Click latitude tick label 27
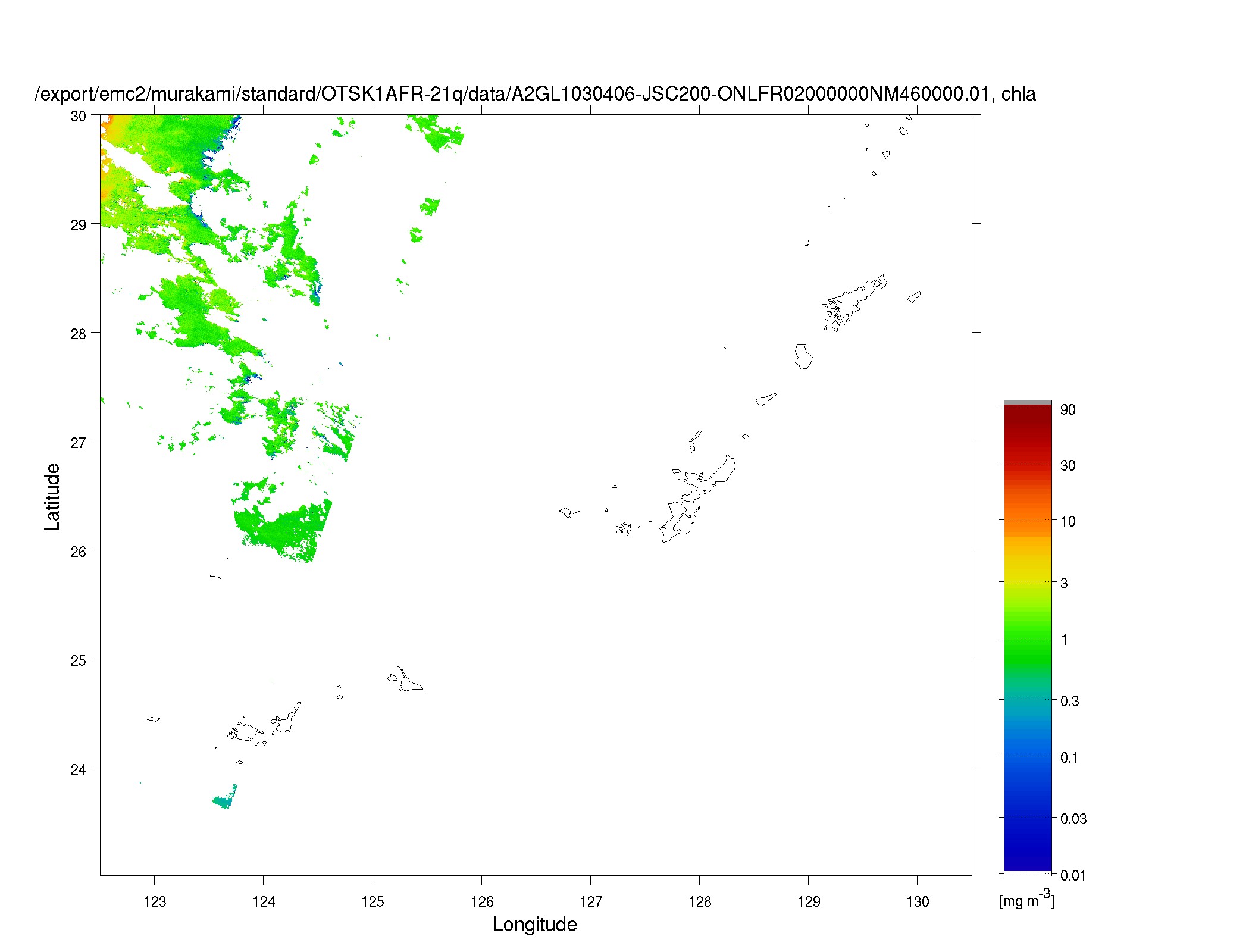This screenshot has width=1249, height=952. pyautogui.click(x=79, y=443)
